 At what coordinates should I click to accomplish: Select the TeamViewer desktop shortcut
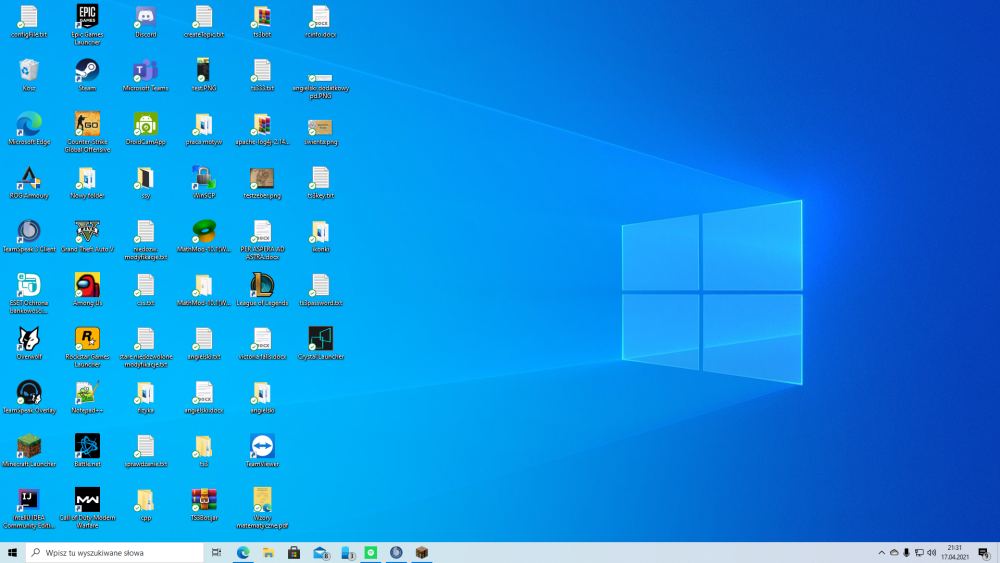262,447
